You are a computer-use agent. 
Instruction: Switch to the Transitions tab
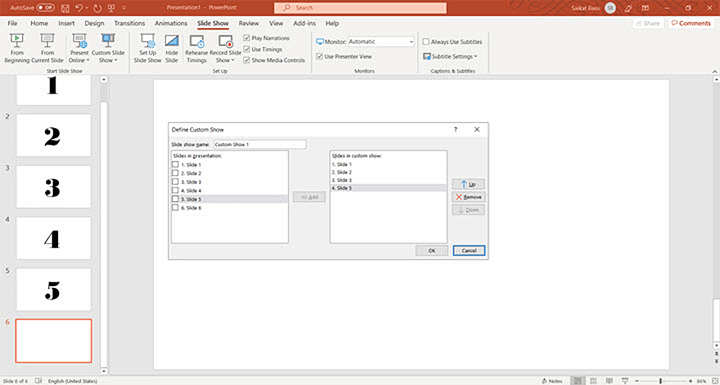(x=129, y=23)
